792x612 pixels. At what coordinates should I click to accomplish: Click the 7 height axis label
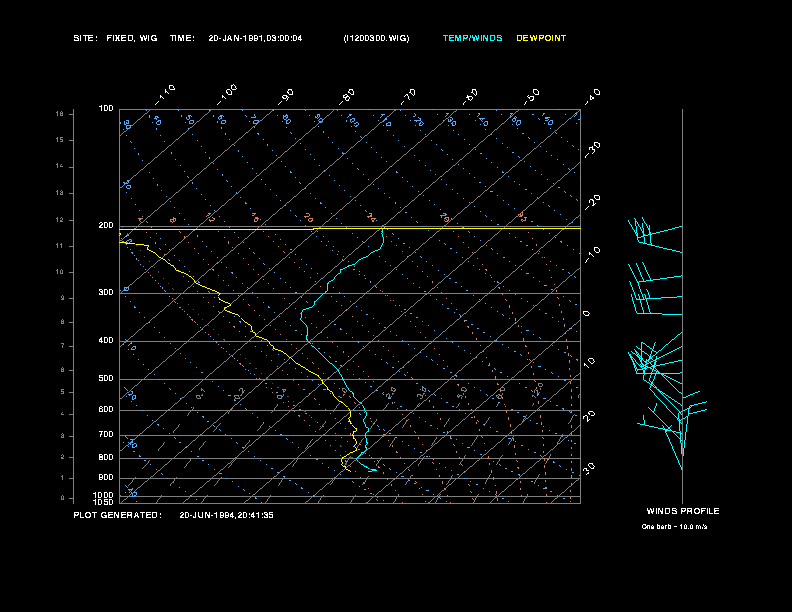click(x=63, y=346)
